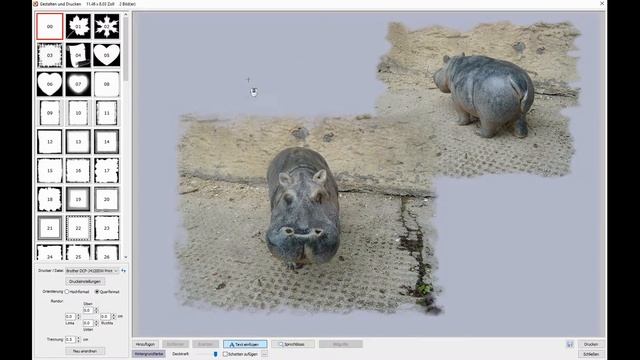Viewport: 640px width, 360px height.
Task: Open shadow options ellipsis button
Action: [264, 354]
